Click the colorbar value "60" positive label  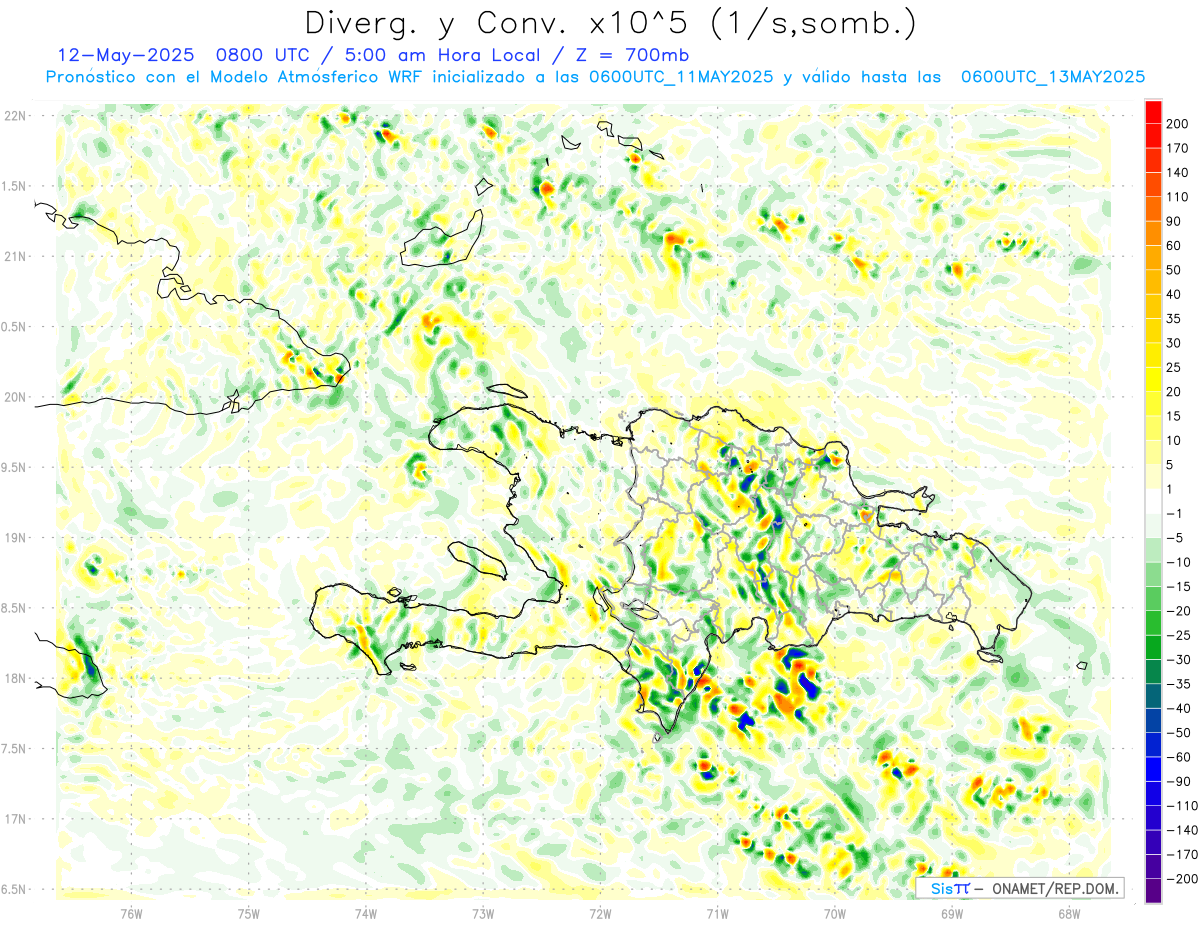[1174, 245]
